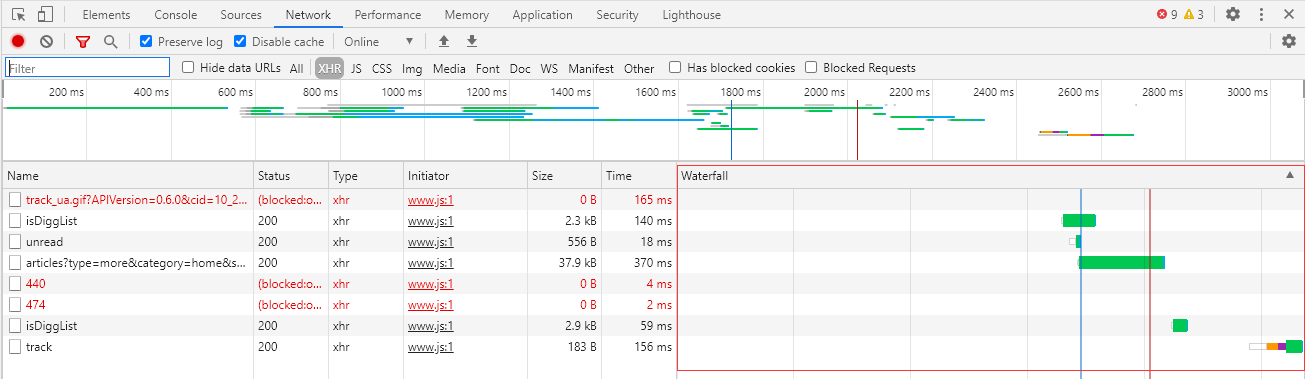
Task: Toggle the Preserve log checkbox
Action: click(146, 42)
